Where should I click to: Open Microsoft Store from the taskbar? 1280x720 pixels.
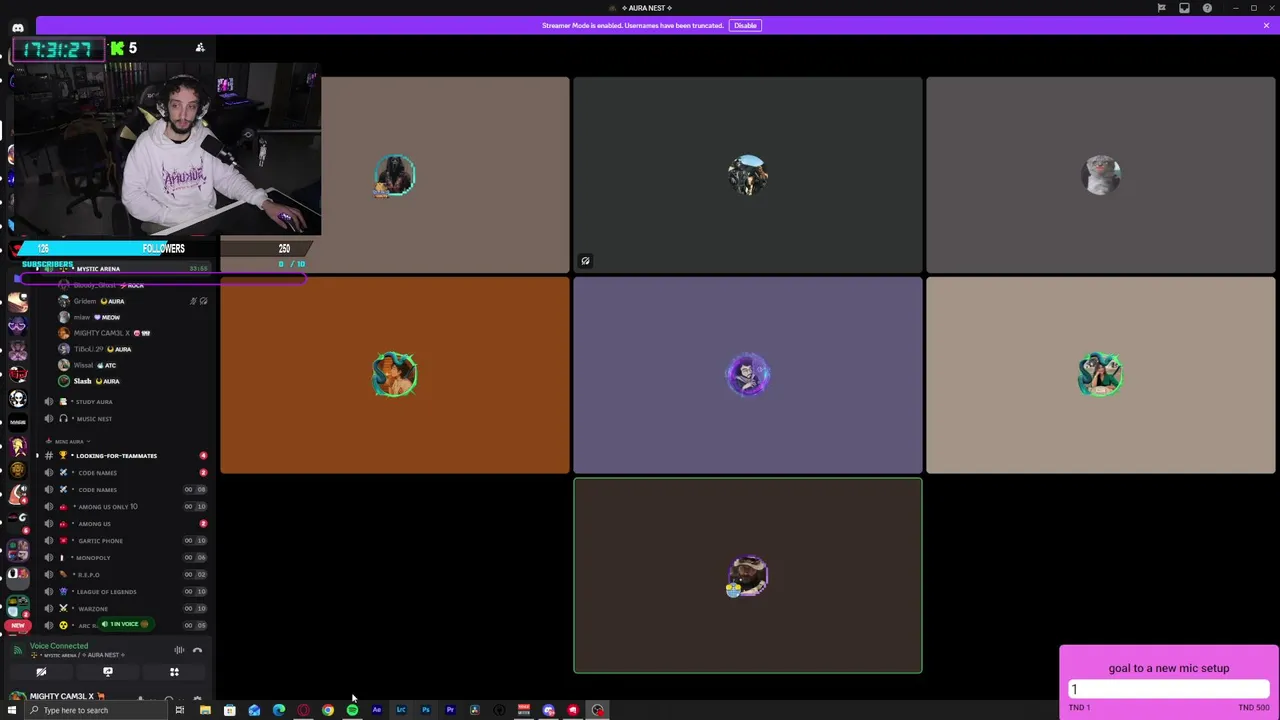[229, 710]
